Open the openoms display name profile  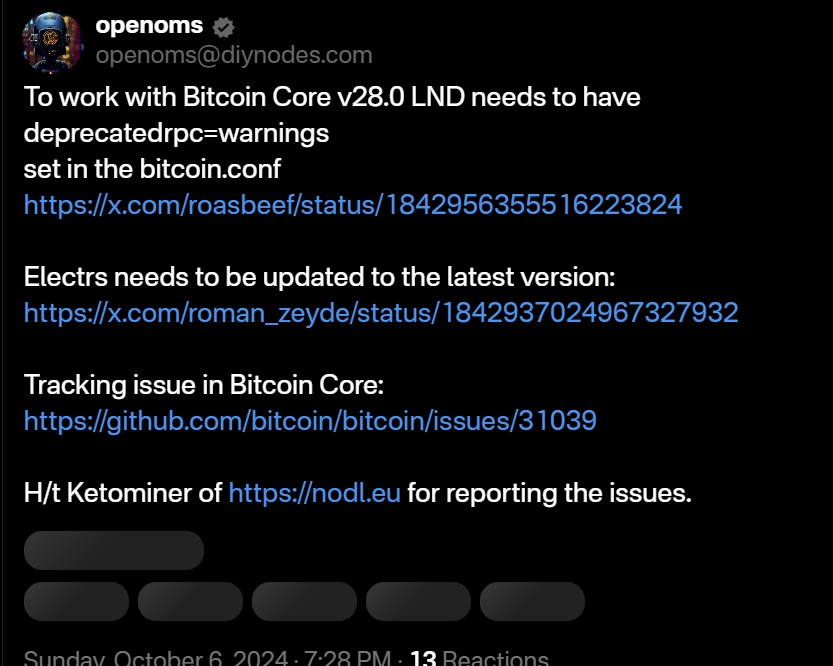149,26
